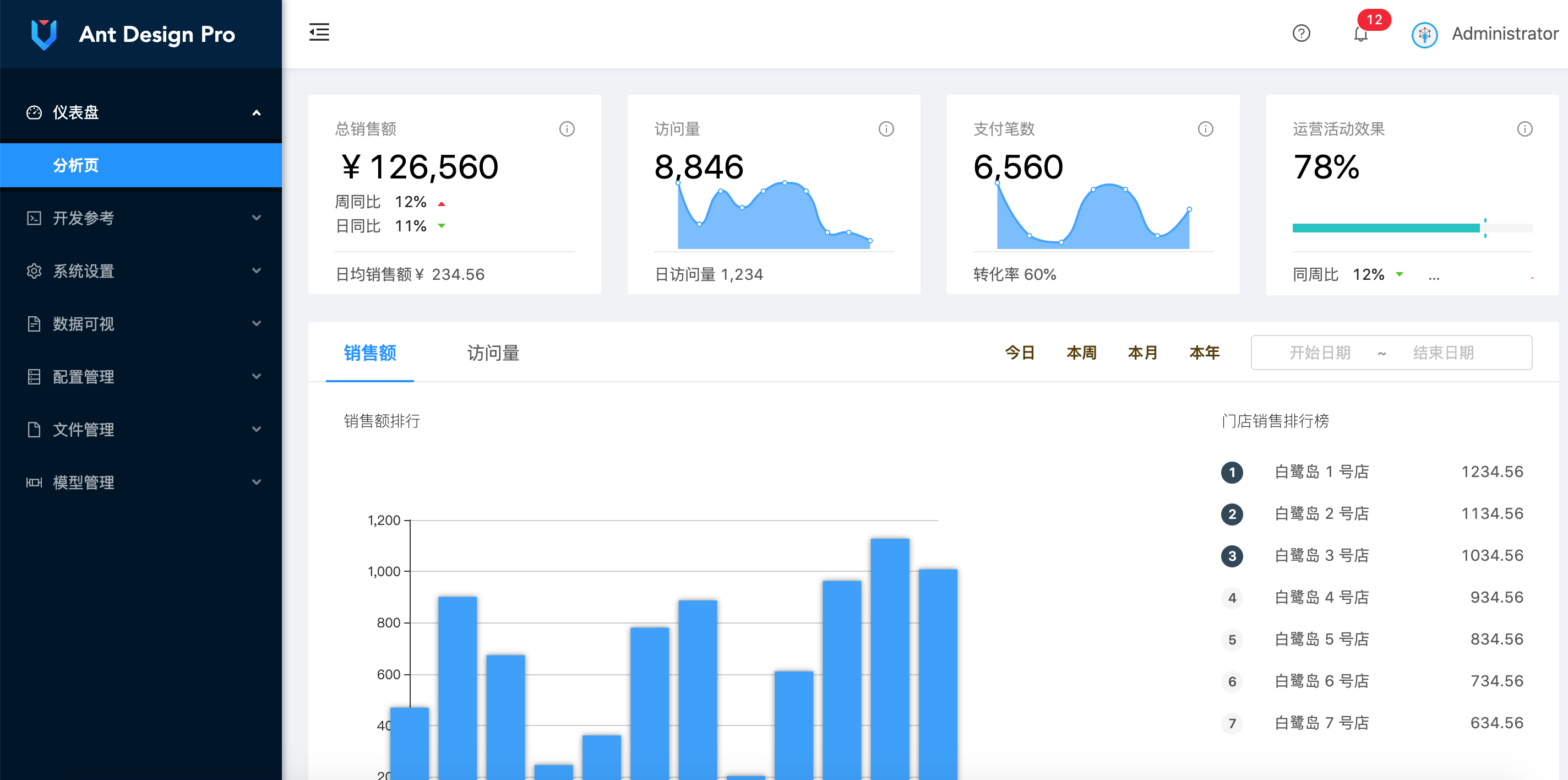The width and height of the screenshot is (1568, 780).
Task: Click the 系统设置 gear icon
Action: [x=34, y=271]
